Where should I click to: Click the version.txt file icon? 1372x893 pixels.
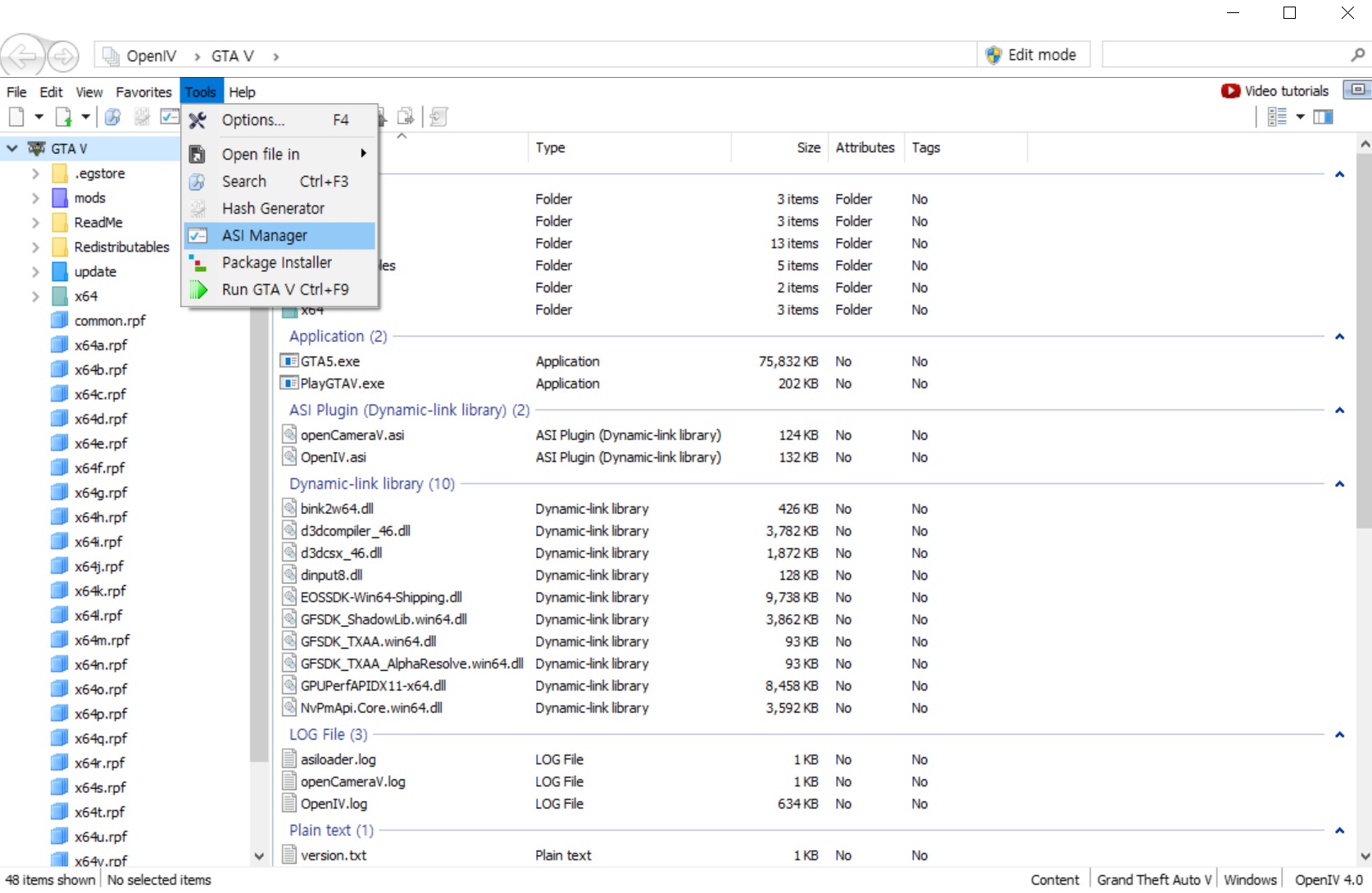pyautogui.click(x=288, y=854)
